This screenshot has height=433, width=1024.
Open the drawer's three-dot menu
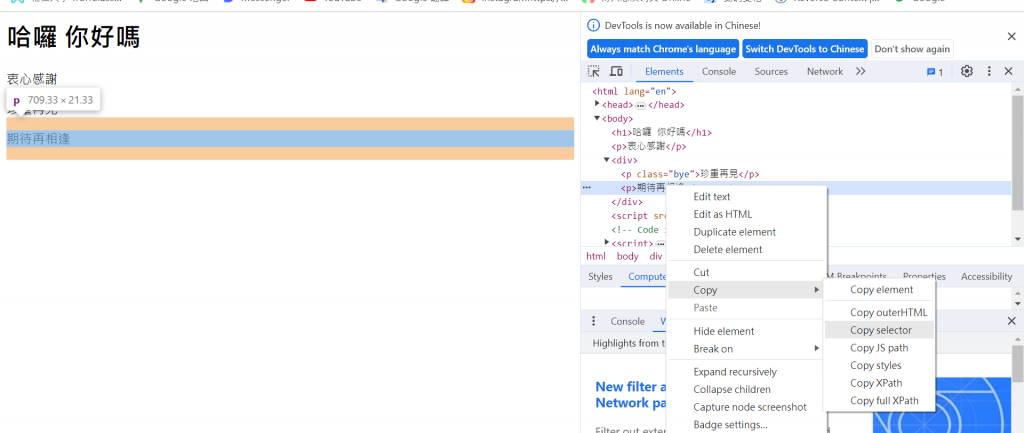[x=594, y=321]
